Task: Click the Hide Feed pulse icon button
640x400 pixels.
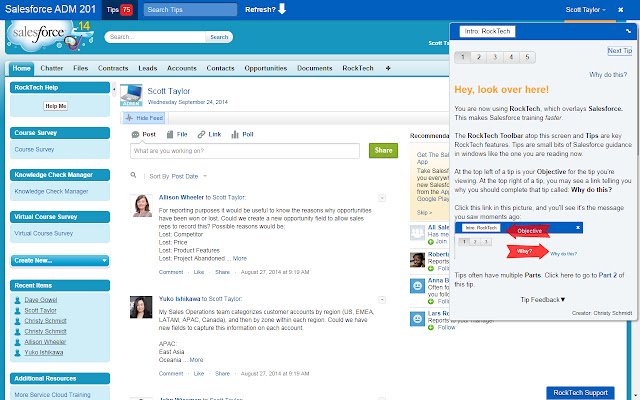Action: [x=144, y=118]
